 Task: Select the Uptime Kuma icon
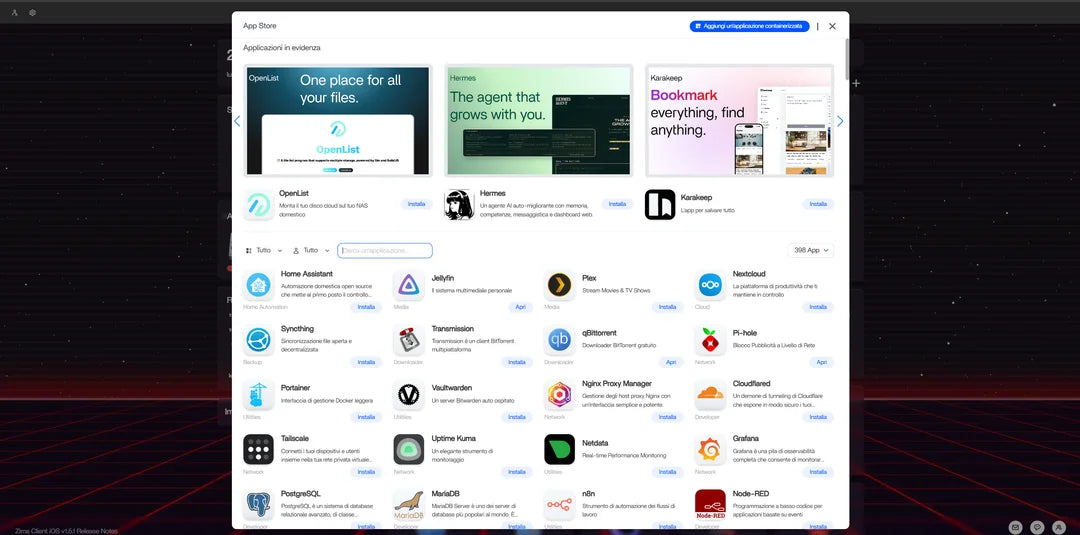click(408, 450)
